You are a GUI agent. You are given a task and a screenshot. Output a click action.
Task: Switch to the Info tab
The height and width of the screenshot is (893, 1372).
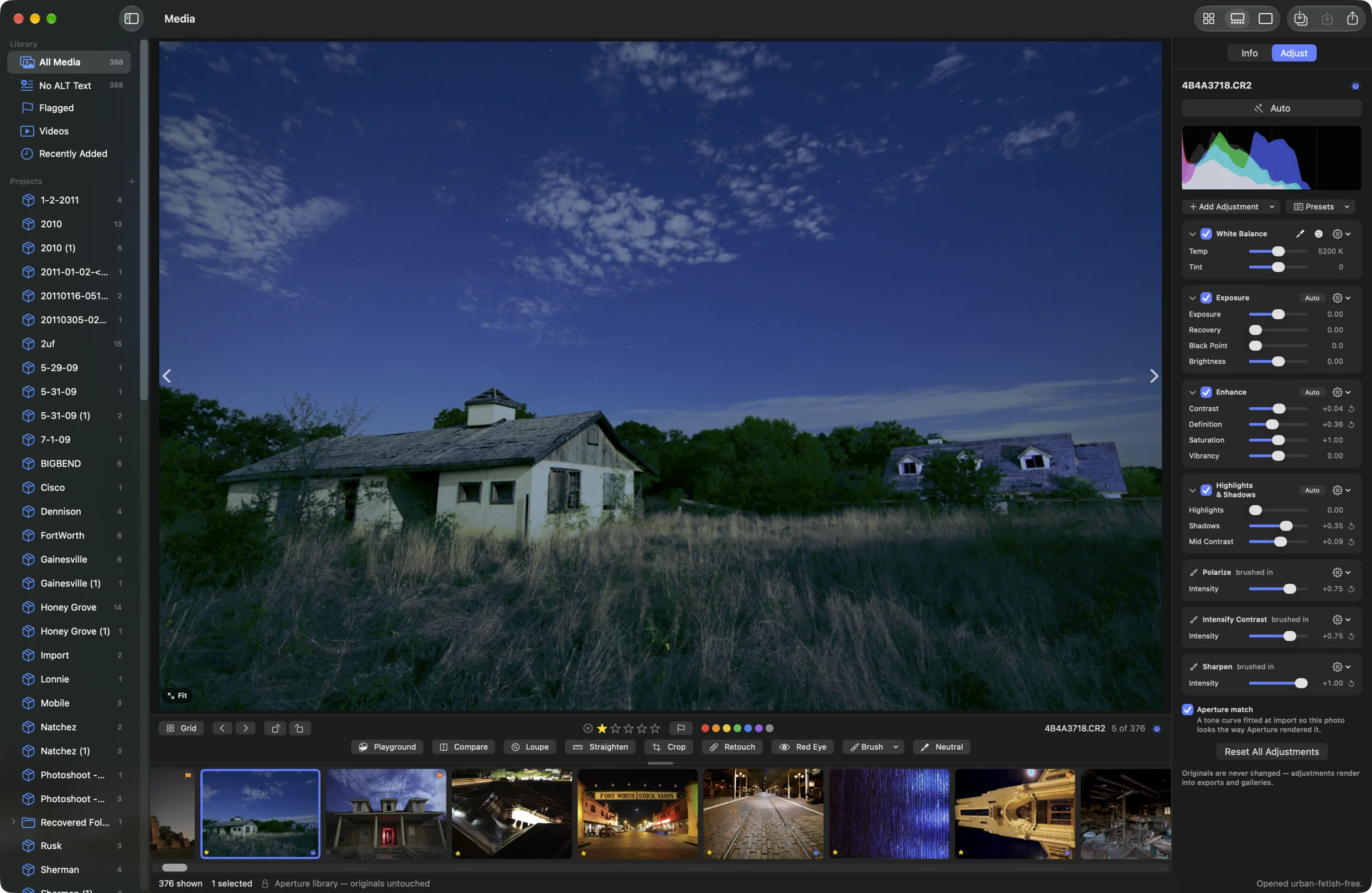point(1249,53)
